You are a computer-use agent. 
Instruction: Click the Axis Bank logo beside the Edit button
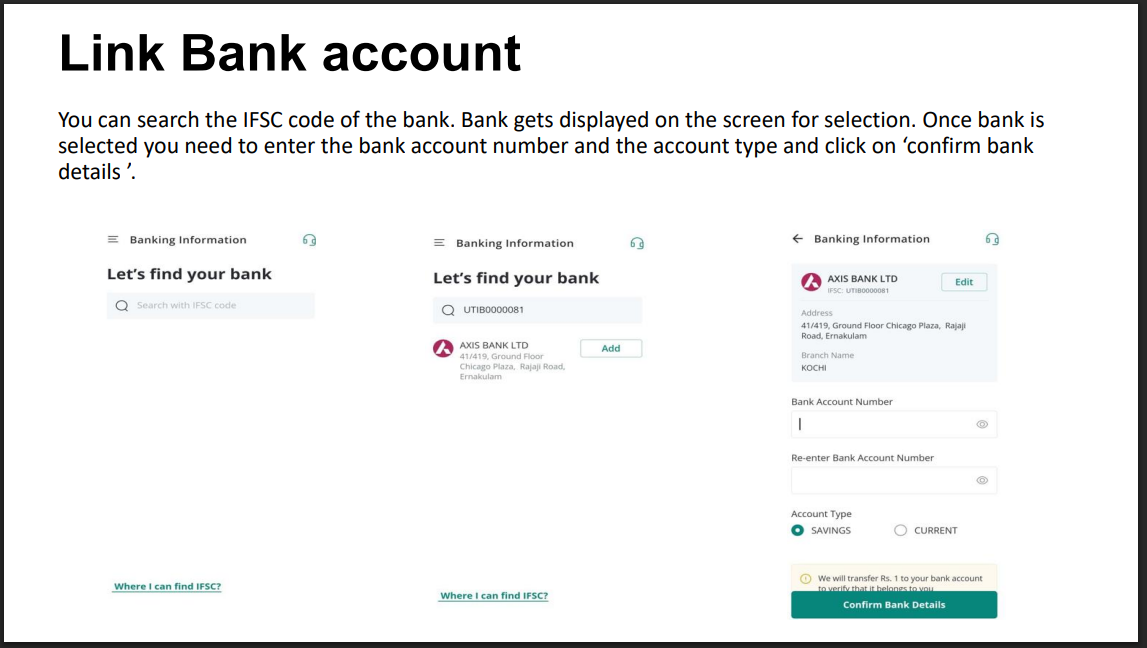[x=811, y=282]
